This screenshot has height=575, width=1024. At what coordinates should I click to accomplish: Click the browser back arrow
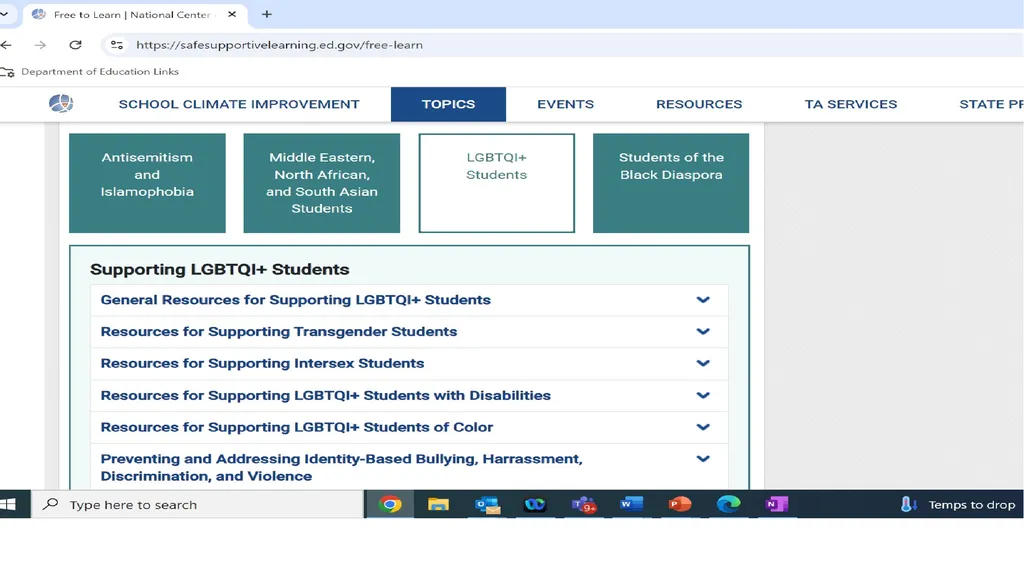coord(7,45)
